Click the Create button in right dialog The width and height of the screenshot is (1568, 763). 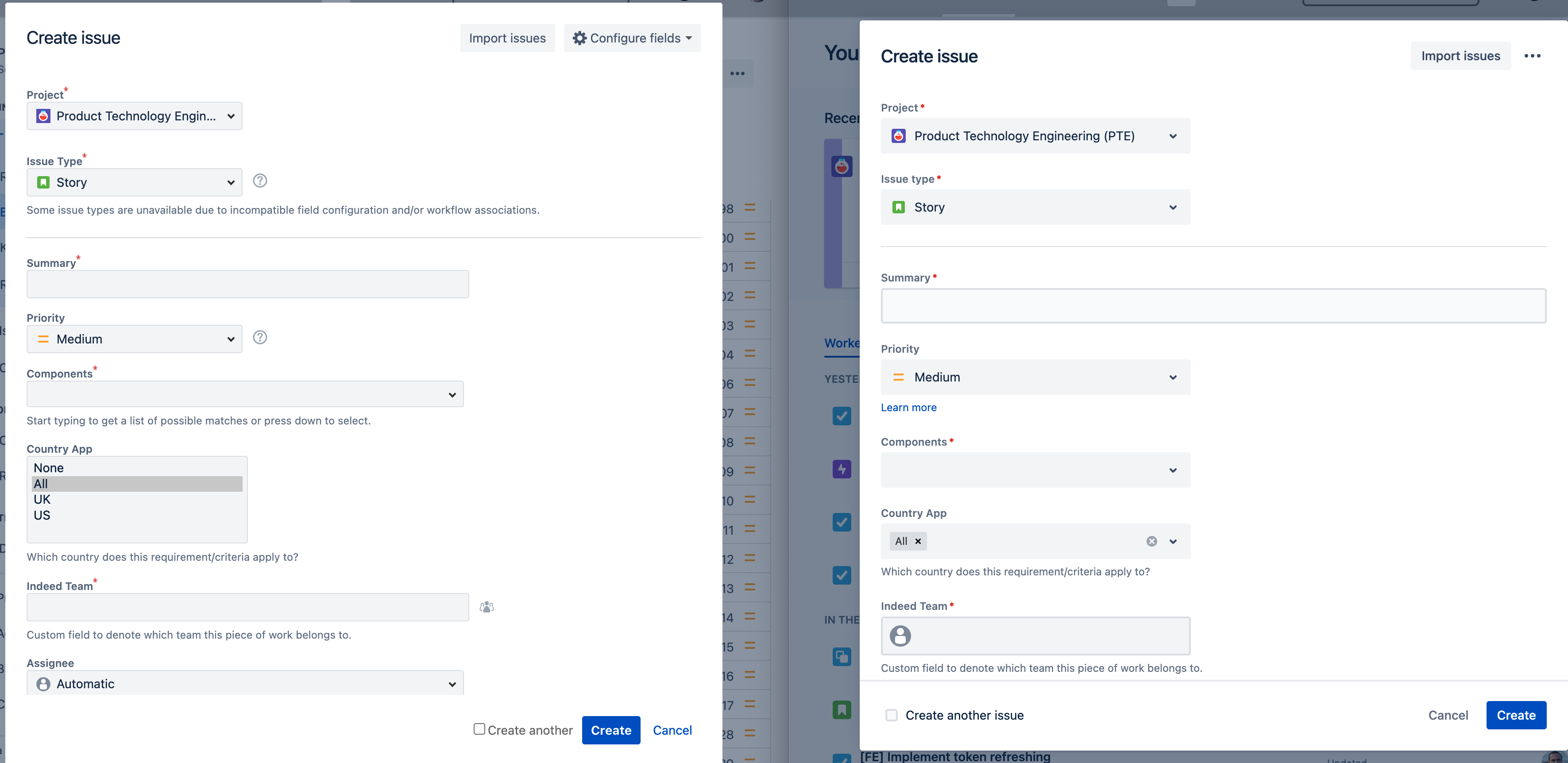[x=1516, y=715]
